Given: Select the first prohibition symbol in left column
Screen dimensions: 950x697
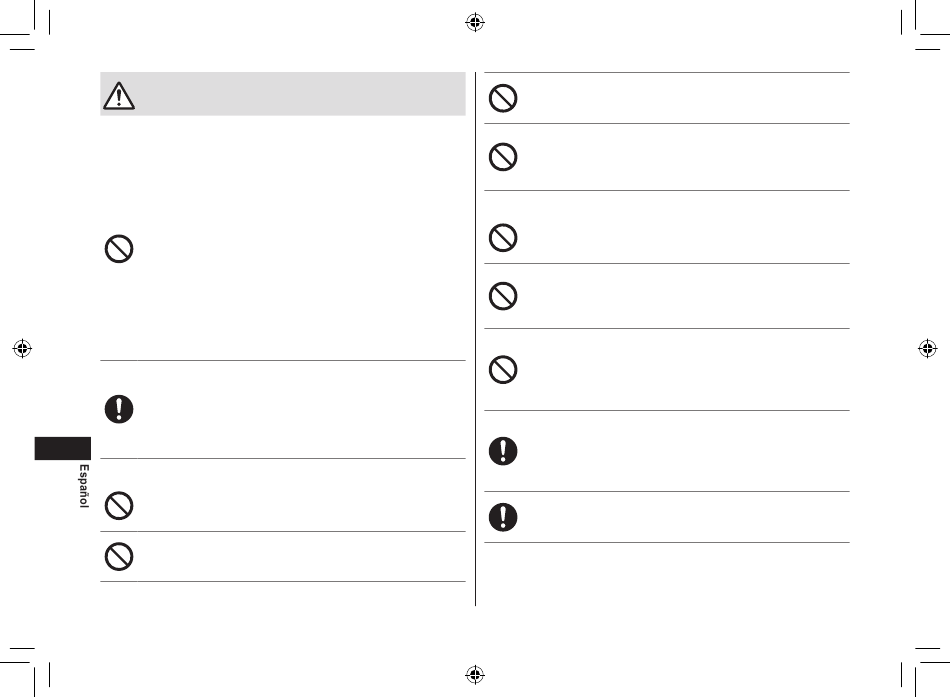Looking at the screenshot, I should coord(119,248).
